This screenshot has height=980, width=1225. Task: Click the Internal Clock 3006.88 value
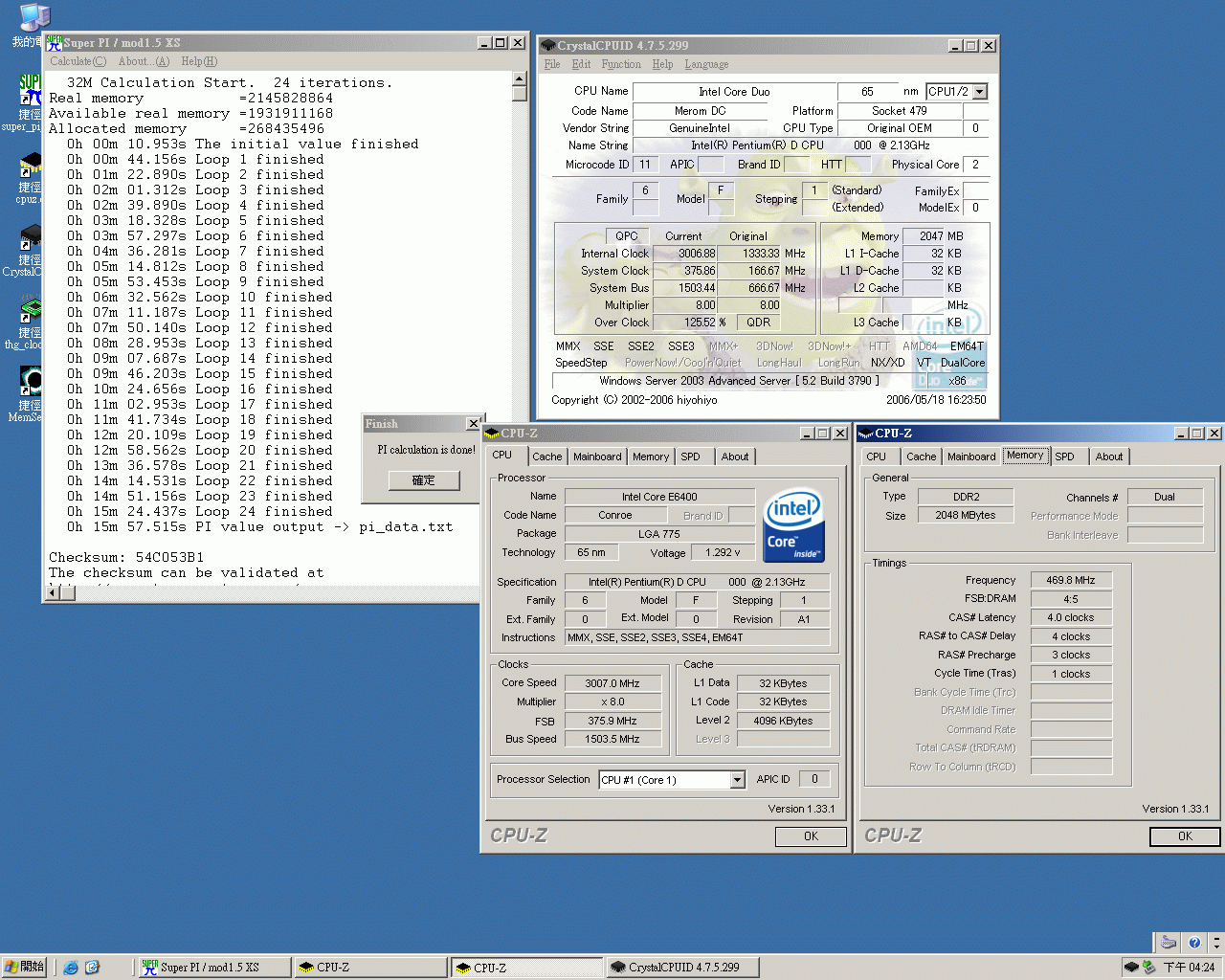[685, 254]
